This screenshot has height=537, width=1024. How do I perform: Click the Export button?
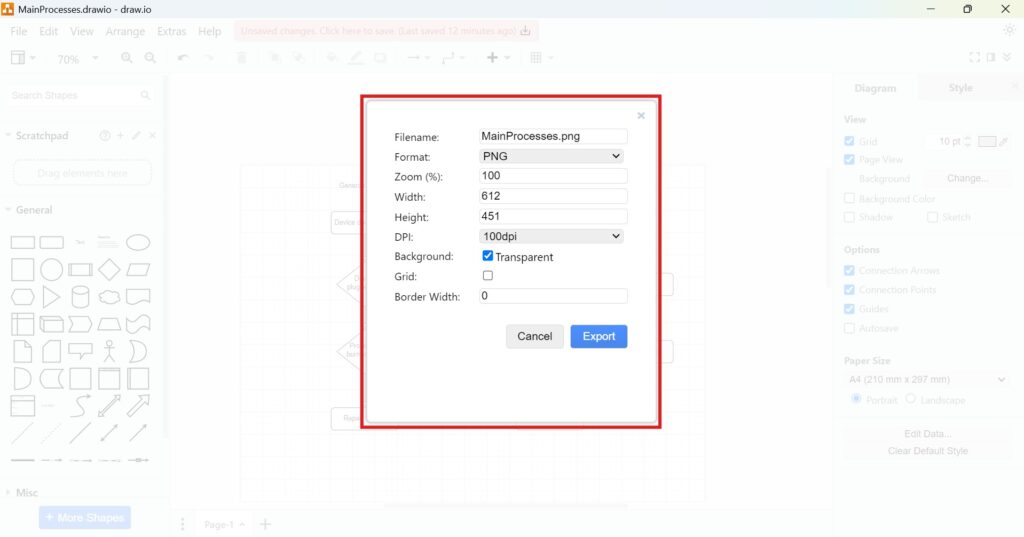(598, 336)
